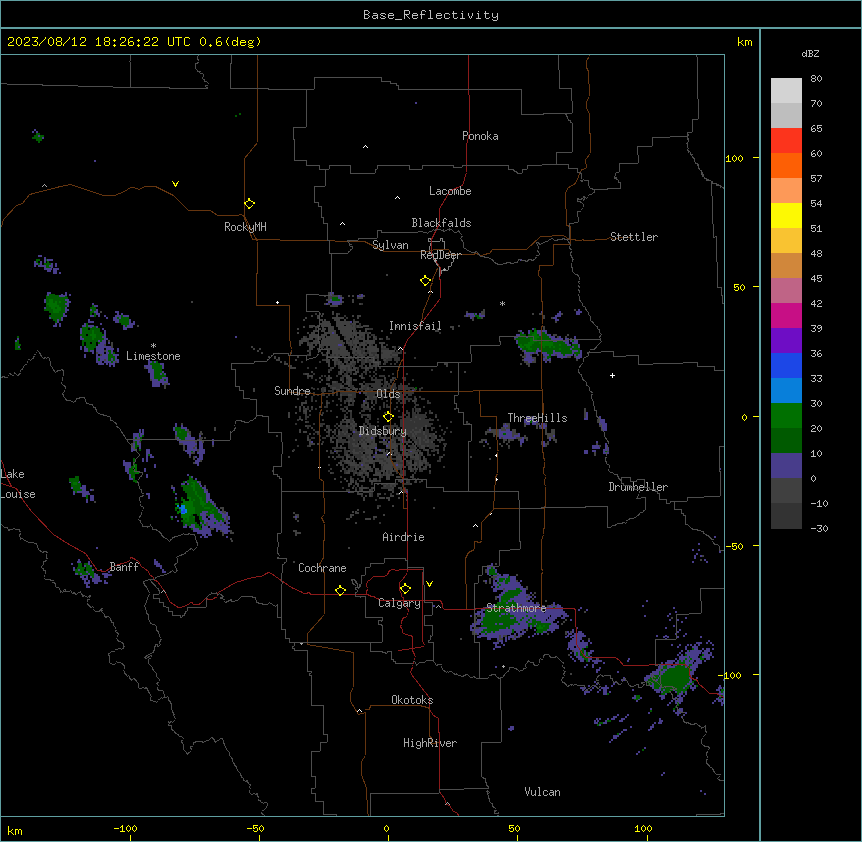The width and height of the screenshot is (862, 842).
Task: Pick the purple 39-36 dBZ legend swatch
Action: pos(786,341)
